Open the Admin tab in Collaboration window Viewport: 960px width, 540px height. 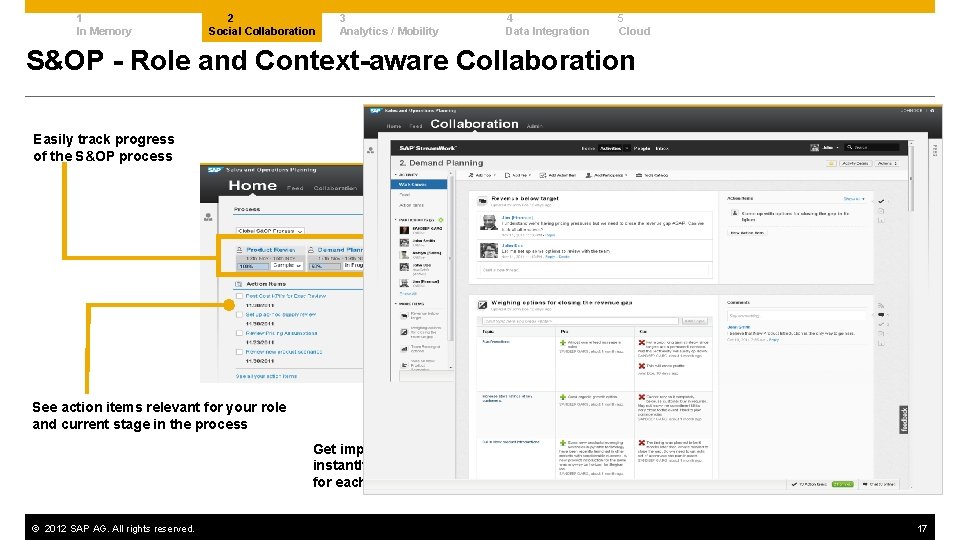point(534,126)
